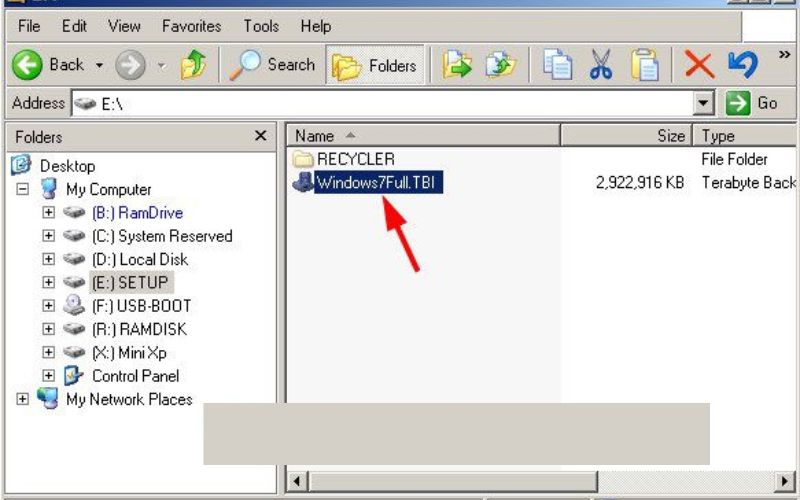The height and width of the screenshot is (500, 800).
Task: Click inside the Address field E:\
Action: tap(383, 104)
